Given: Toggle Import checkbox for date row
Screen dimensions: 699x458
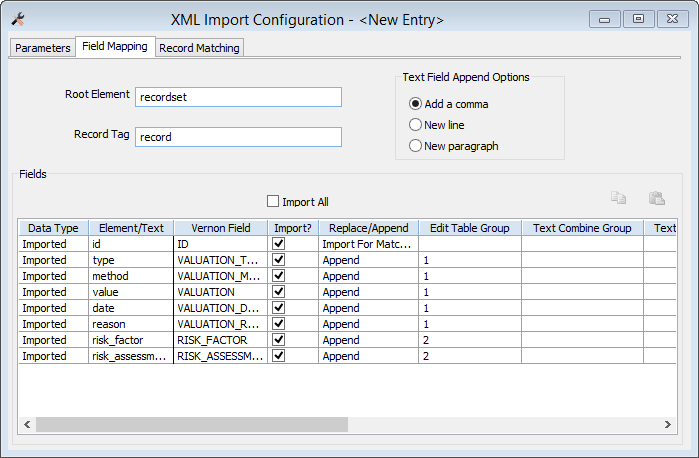Looking at the screenshot, I should (x=279, y=308).
